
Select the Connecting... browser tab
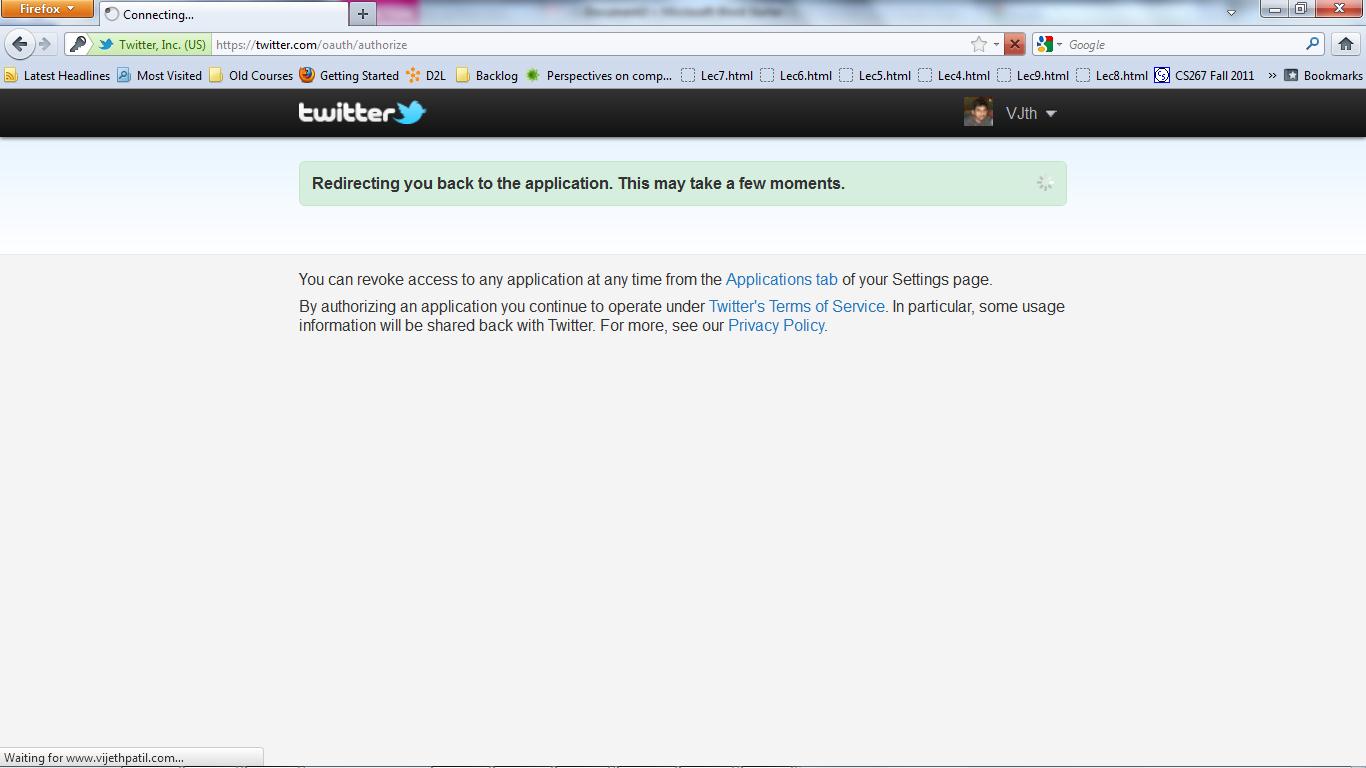click(224, 14)
